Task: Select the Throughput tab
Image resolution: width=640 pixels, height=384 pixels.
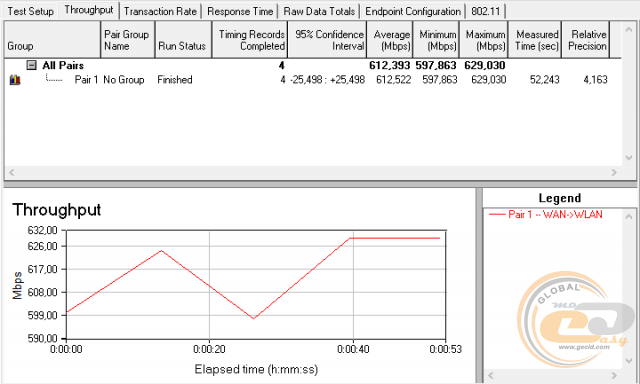Action: point(89,10)
